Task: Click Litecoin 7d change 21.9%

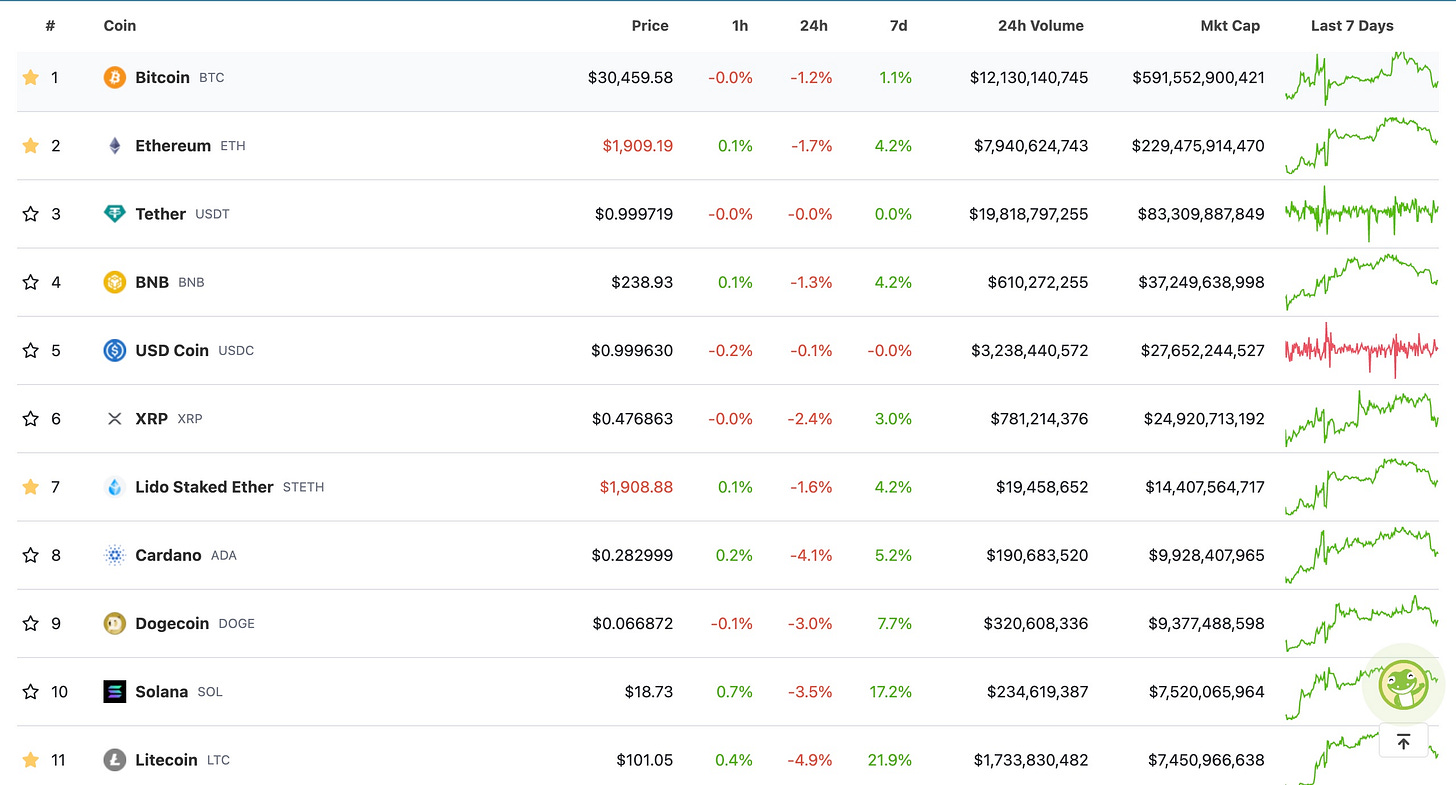Action: [890, 760]
